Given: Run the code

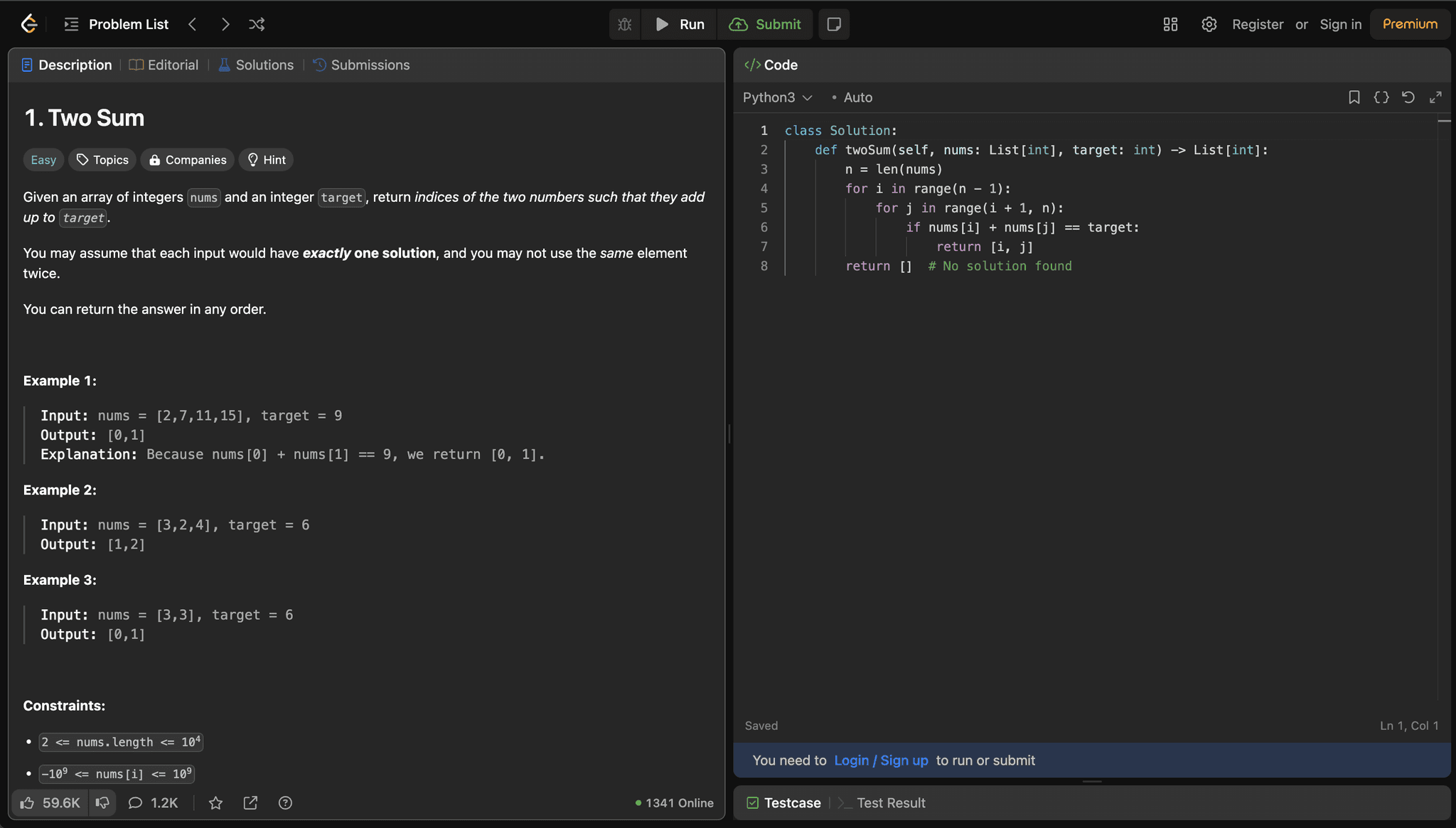Looking at the screenshot, I should (x=680, y=24).
